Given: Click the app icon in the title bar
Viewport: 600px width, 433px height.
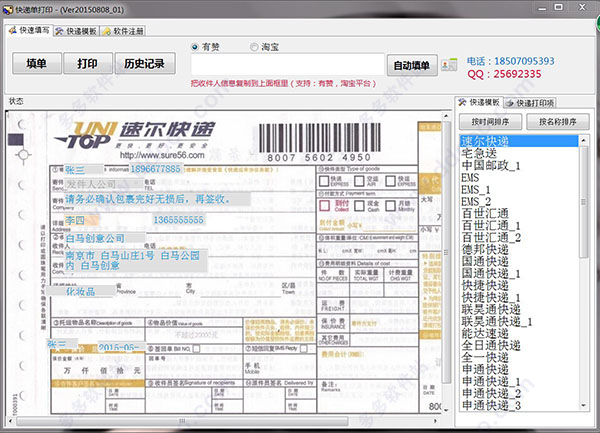Looking at the screenshot, I should tap(8, 10).
